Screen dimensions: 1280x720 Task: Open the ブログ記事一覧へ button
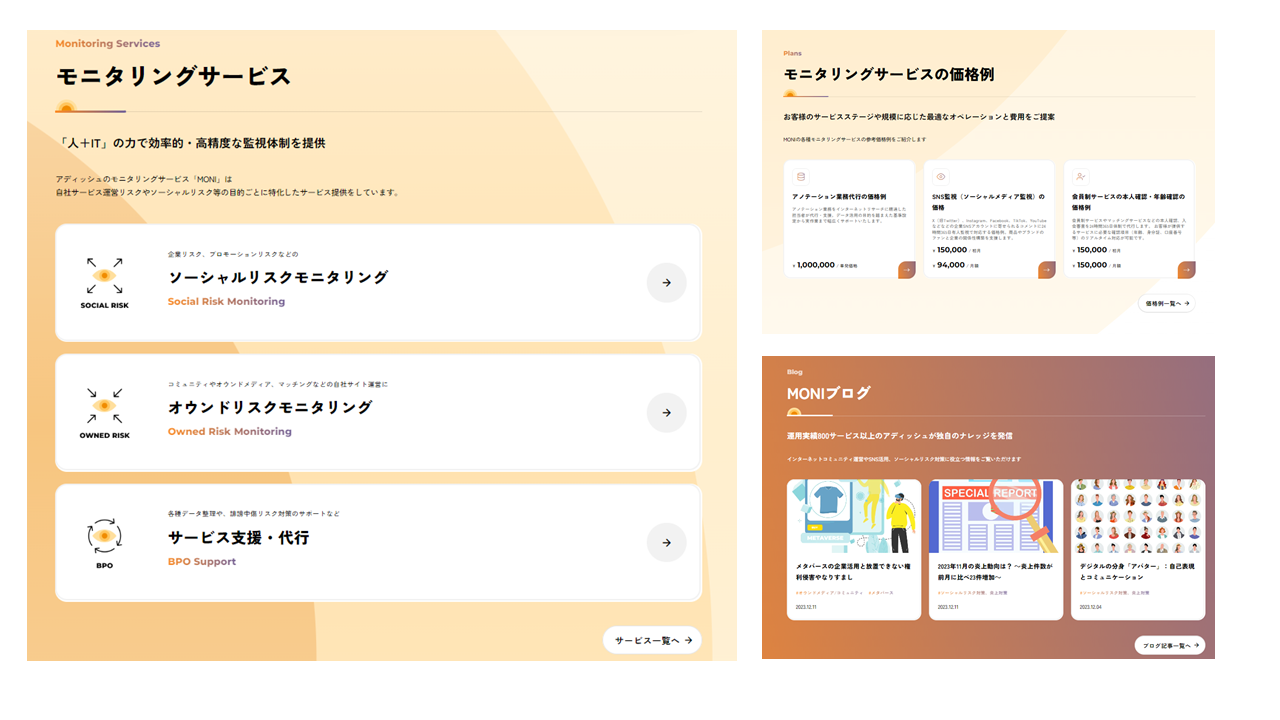[x=1169, y=645]
